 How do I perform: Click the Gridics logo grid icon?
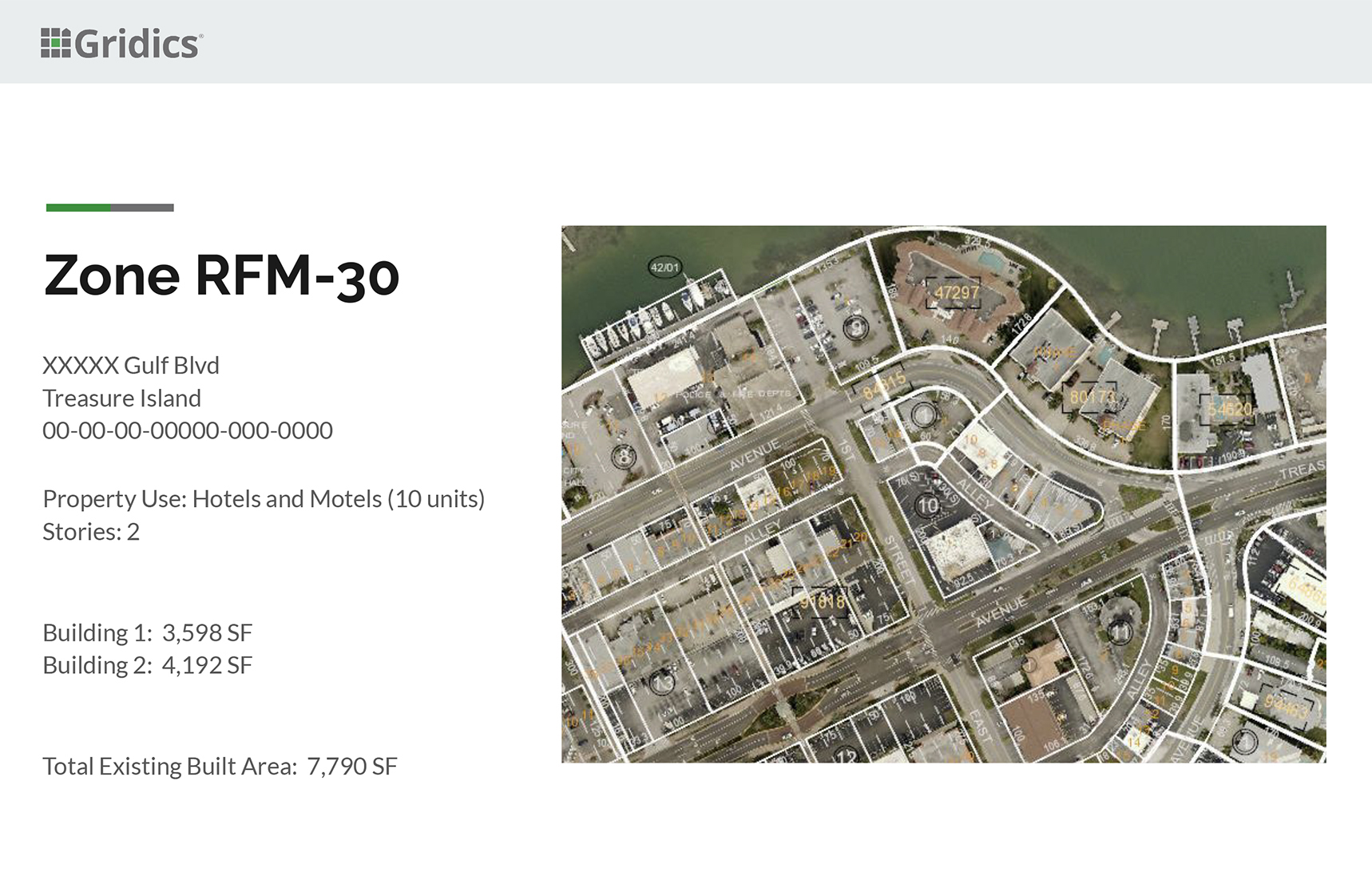pos(56,43)
